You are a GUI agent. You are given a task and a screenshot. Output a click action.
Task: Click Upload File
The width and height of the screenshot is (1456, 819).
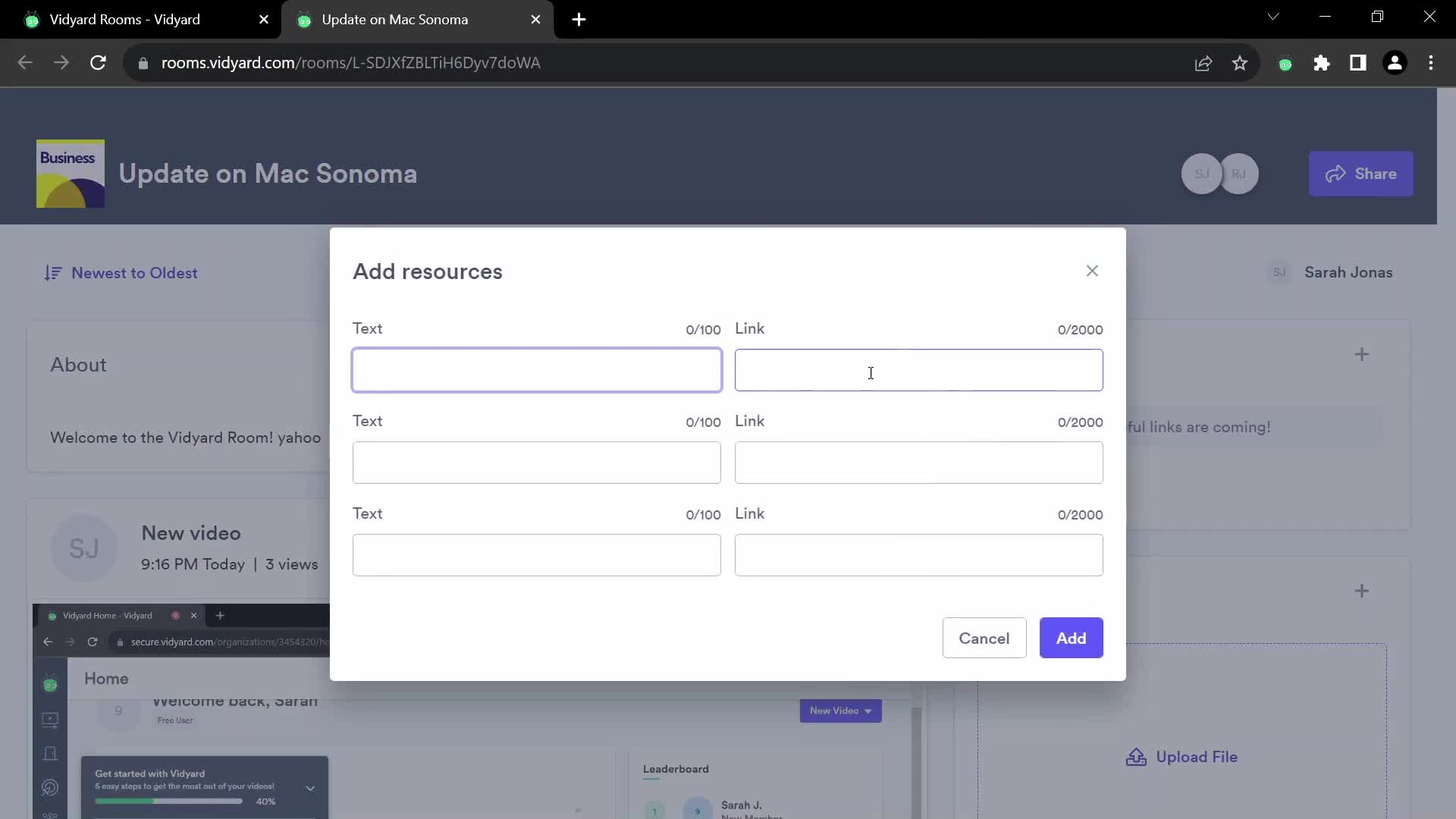tap(1181, 757)
